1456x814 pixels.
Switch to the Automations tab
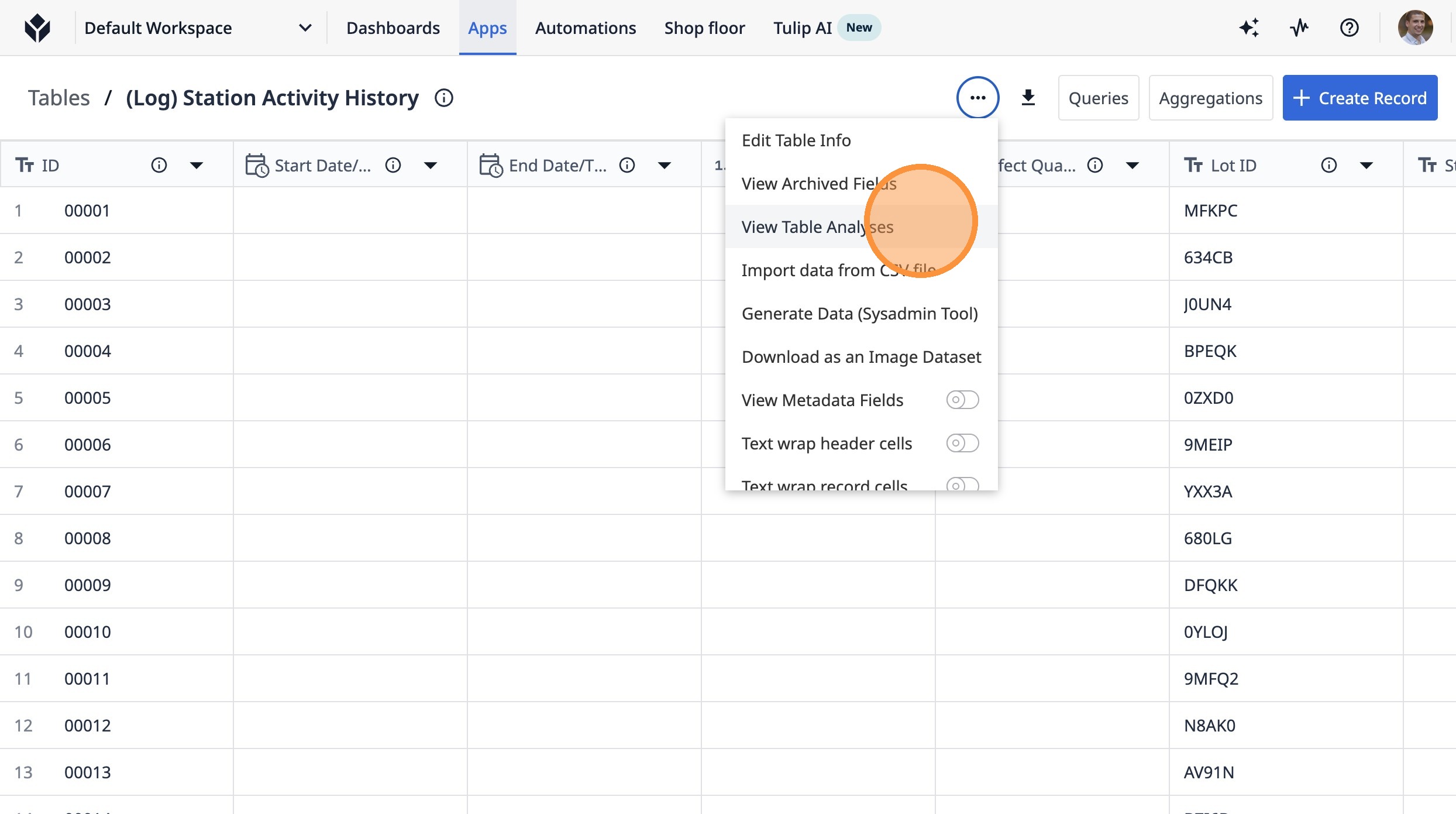(585, 28)
